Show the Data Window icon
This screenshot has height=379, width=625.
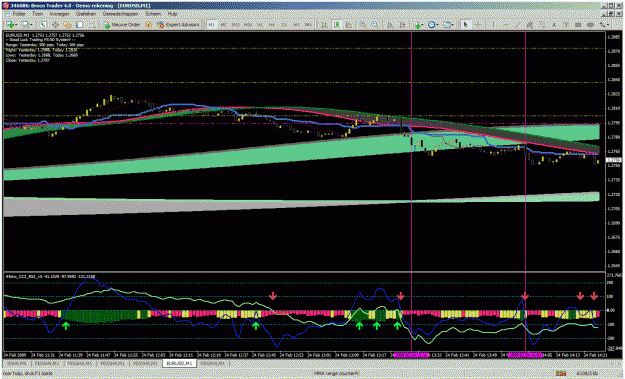click(55, 25)
